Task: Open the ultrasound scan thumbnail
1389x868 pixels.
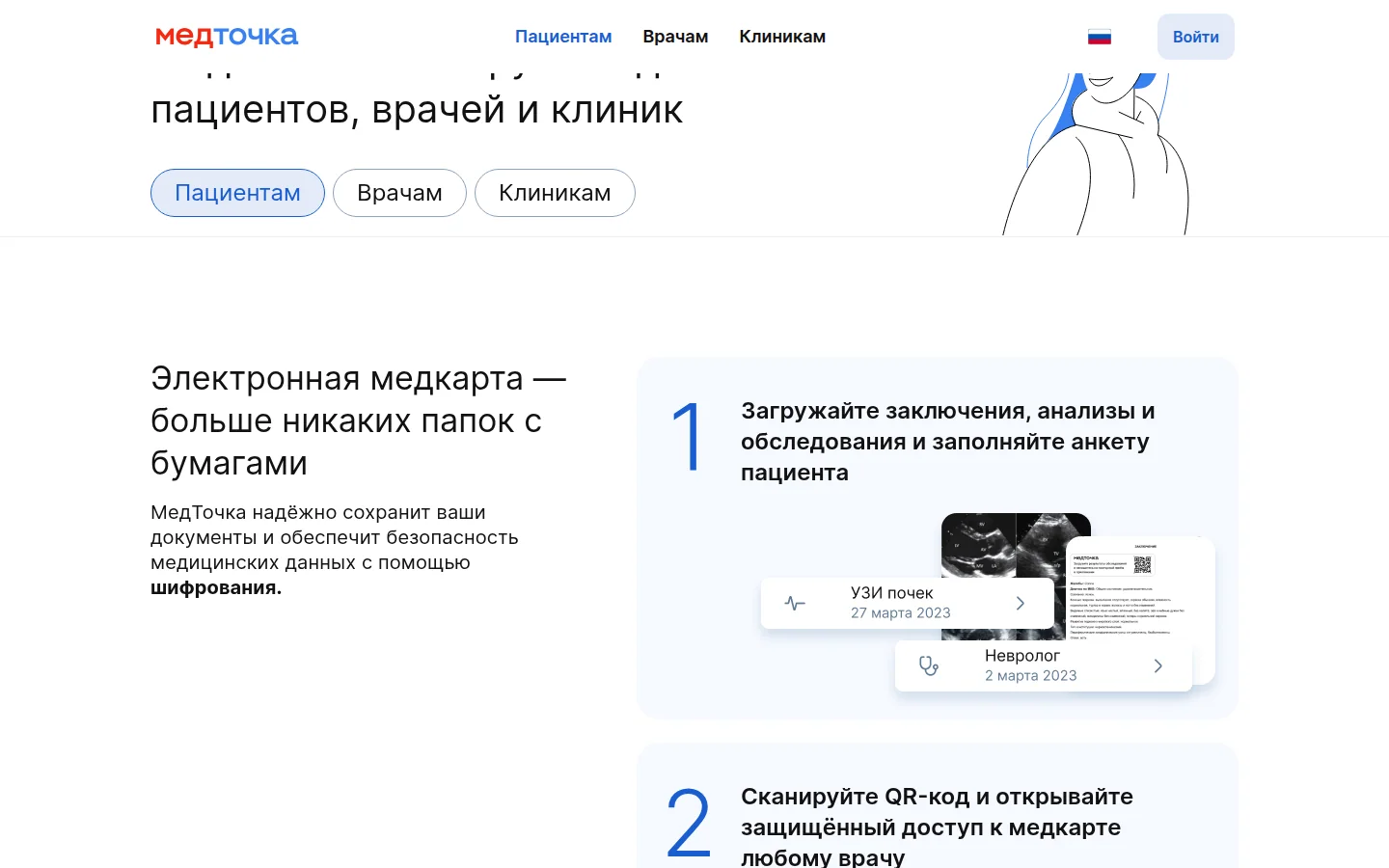Action: 1016,546
